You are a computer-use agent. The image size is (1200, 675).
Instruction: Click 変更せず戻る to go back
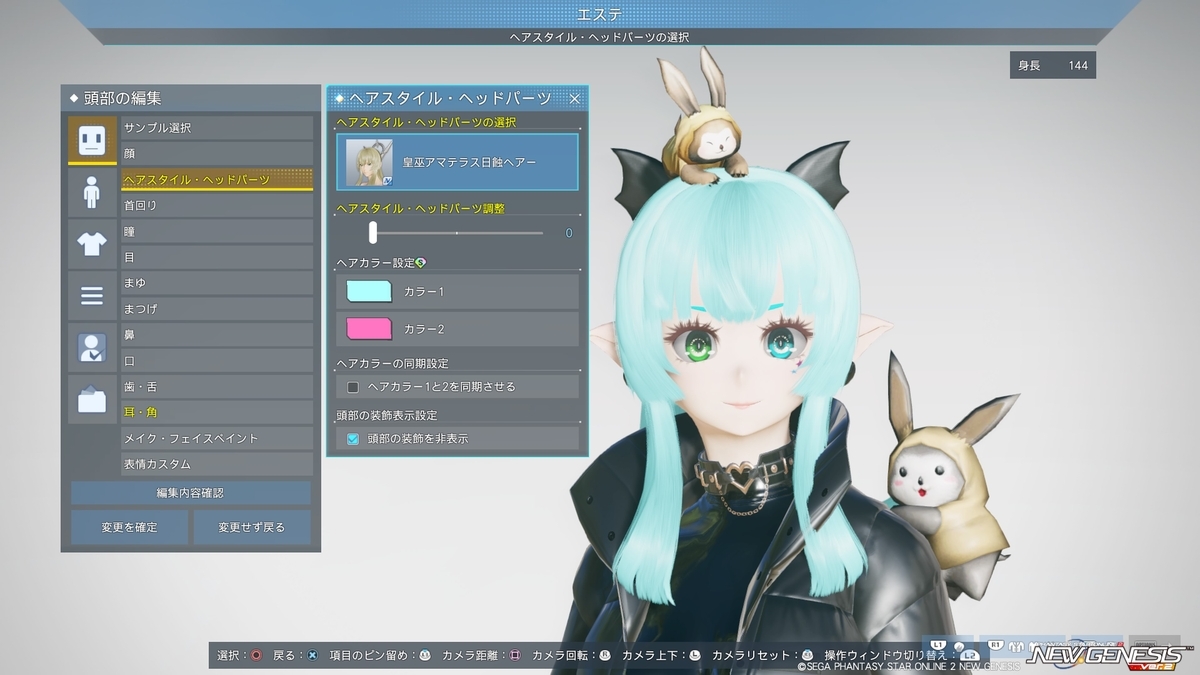252,527
